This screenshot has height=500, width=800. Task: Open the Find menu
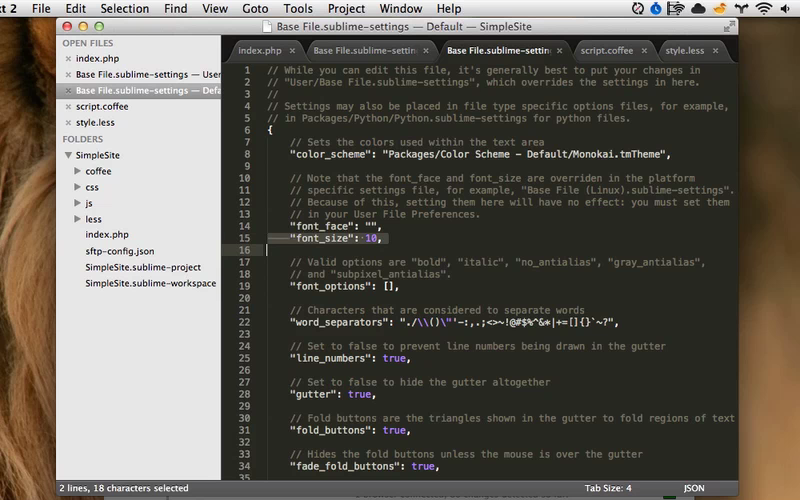(176, 9)
